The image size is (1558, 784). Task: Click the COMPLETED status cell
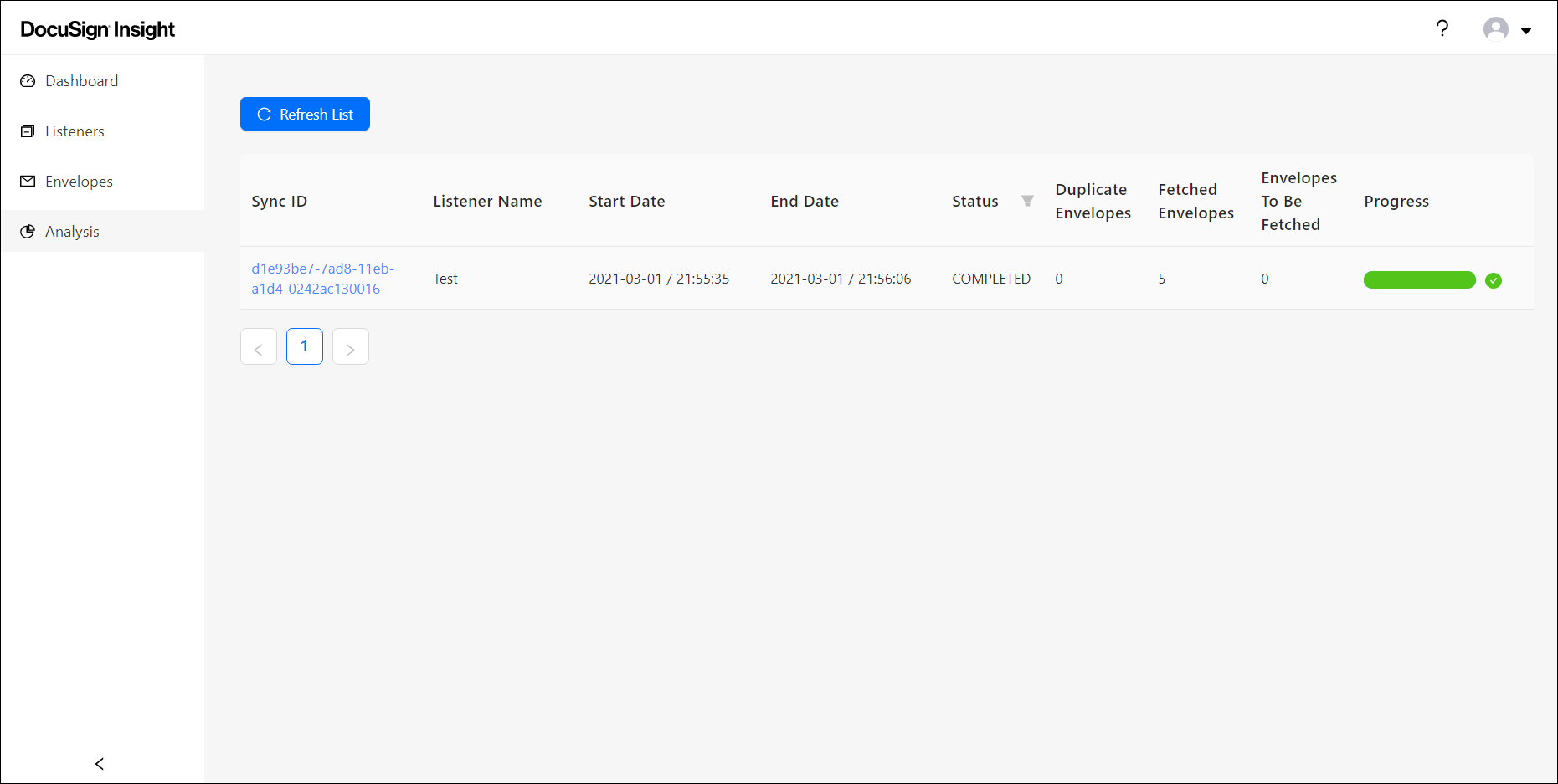[x=990, y=279]
